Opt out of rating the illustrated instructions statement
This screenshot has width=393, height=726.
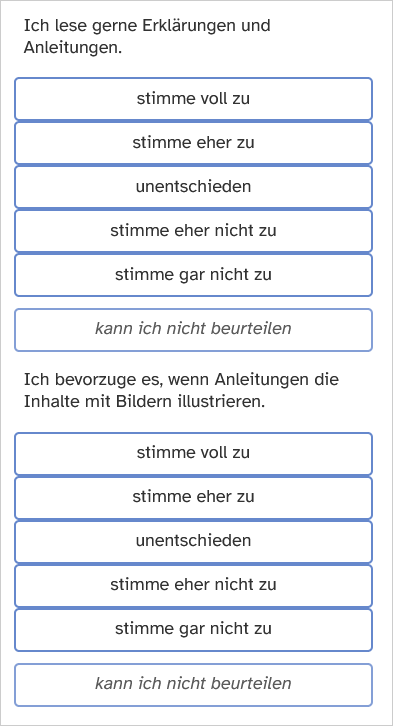(193, 685)
